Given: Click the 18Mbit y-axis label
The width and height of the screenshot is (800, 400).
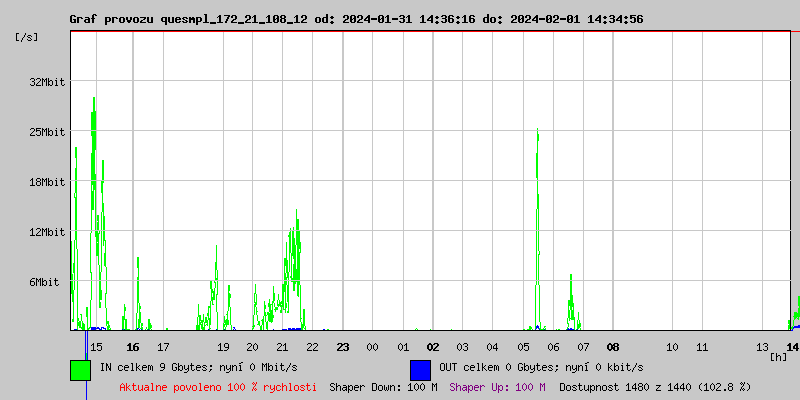Looking at the screenshot, I should coord(47,182).
